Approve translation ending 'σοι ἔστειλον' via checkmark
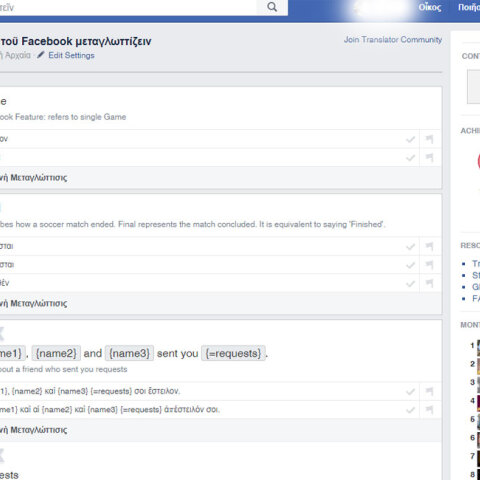The height and width of the screenshot is (480, 480). click(410, 391)
